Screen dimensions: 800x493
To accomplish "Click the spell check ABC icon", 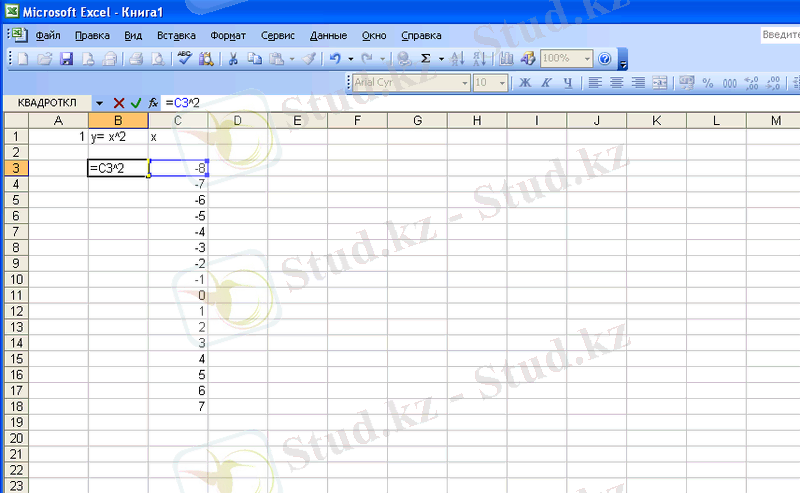I will point(184,59).
